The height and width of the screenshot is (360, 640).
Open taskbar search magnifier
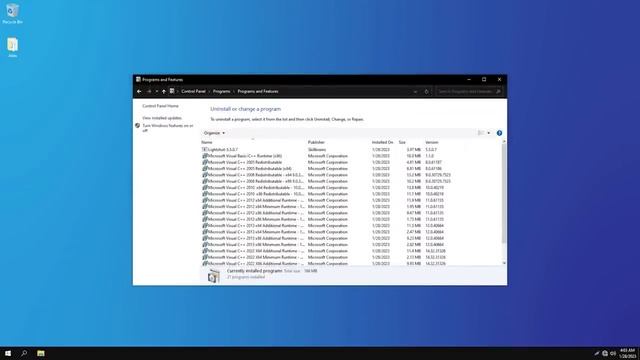(24, 353)
